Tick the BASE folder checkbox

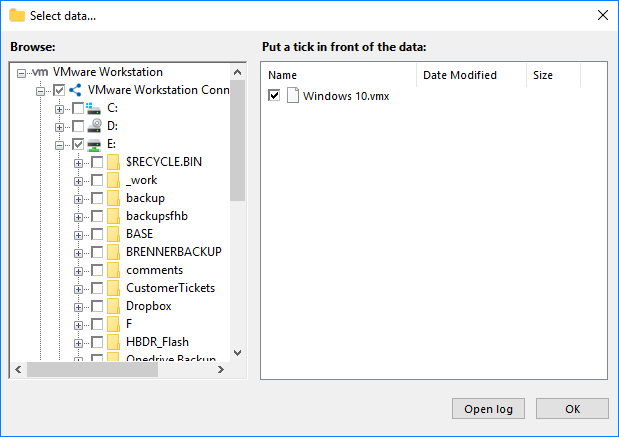[97, 234]
